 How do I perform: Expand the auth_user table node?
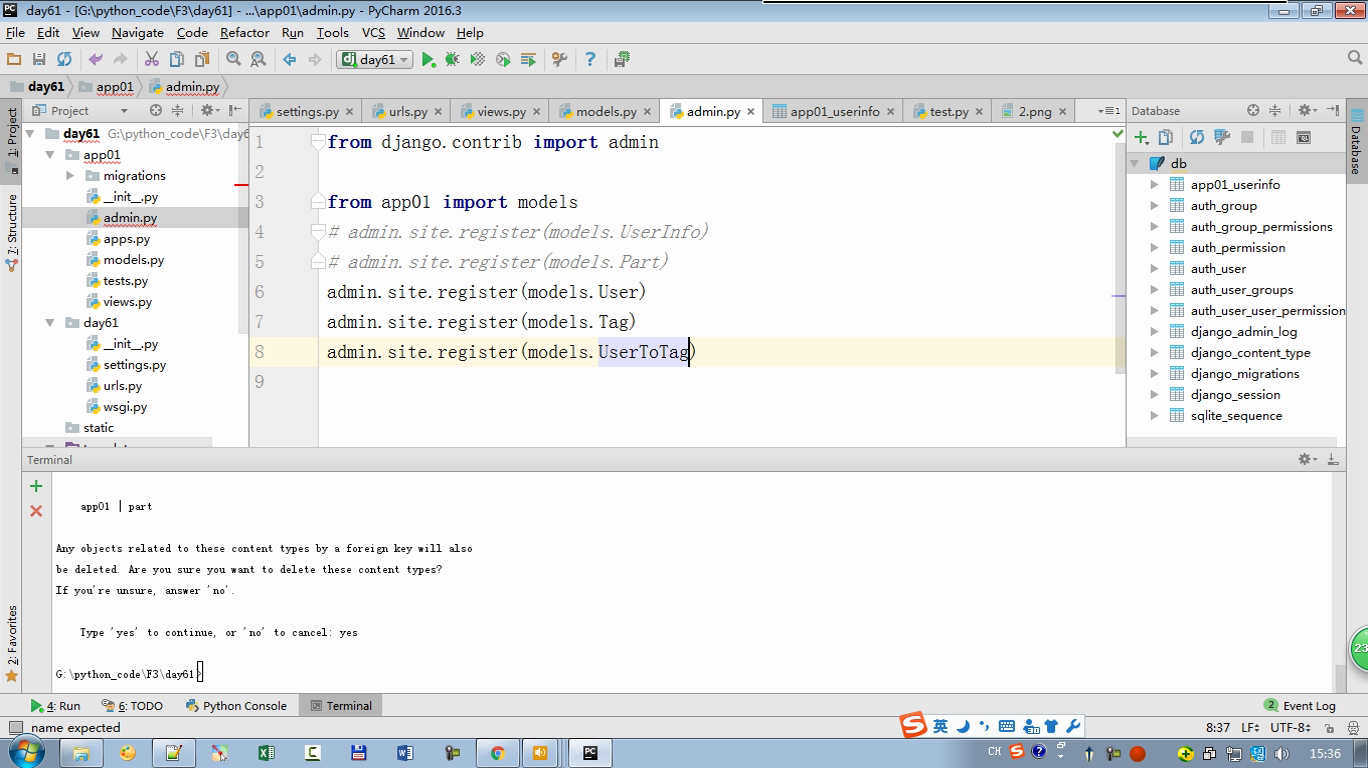click(1154, 268)
